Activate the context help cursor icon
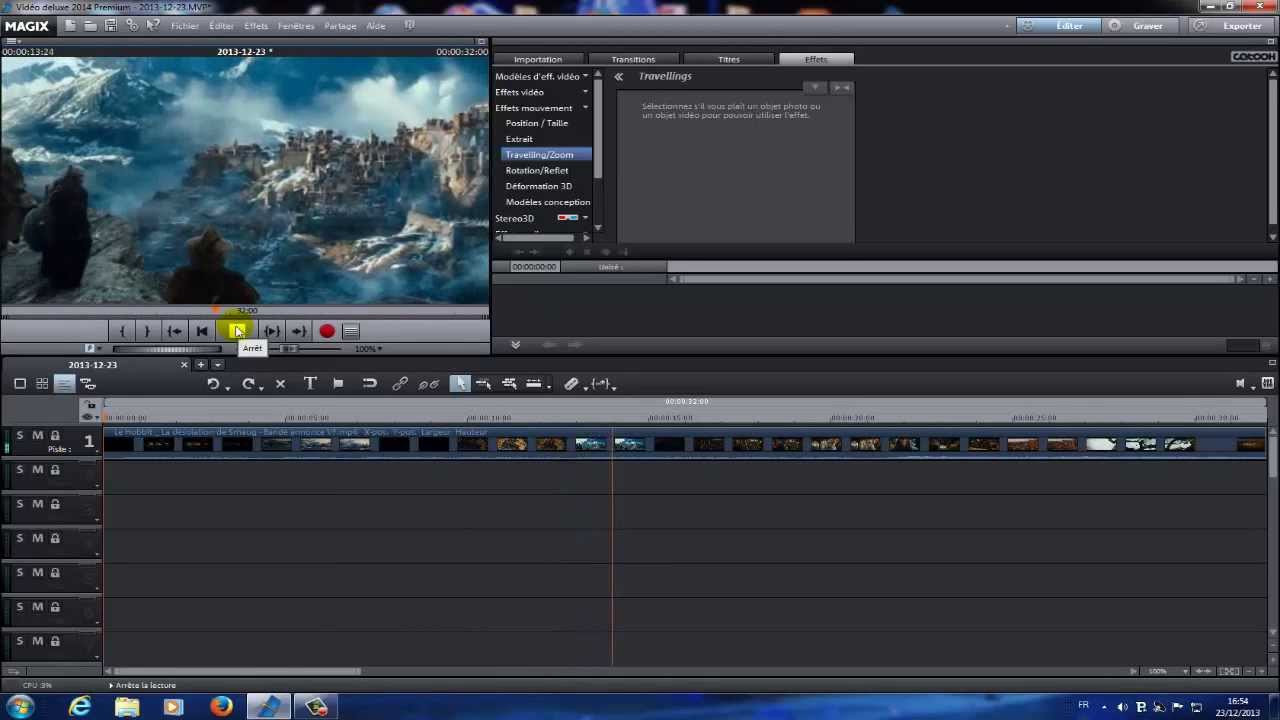This screenshot has height=720, width=1280. [x=153, y=25]
